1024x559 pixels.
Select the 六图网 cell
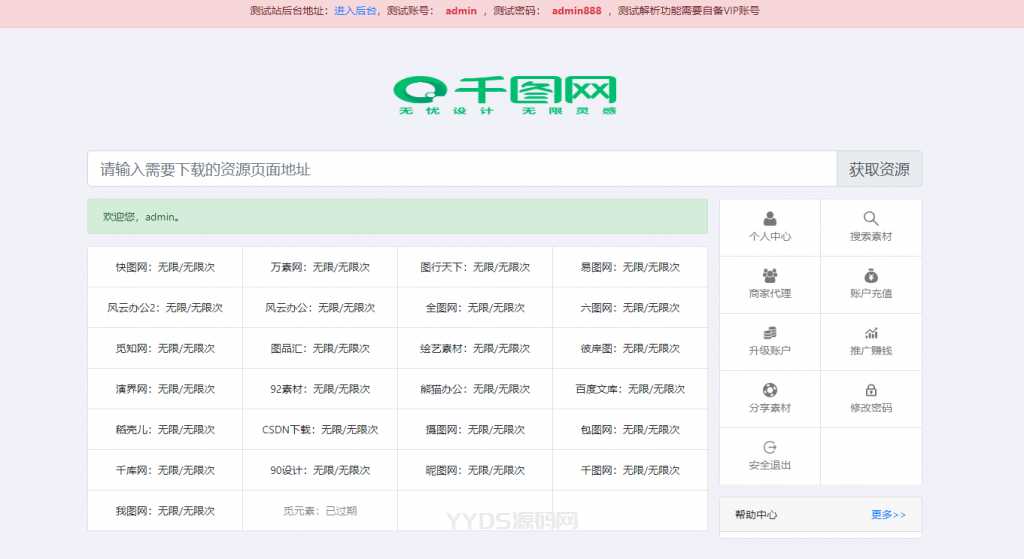point(630,308)
